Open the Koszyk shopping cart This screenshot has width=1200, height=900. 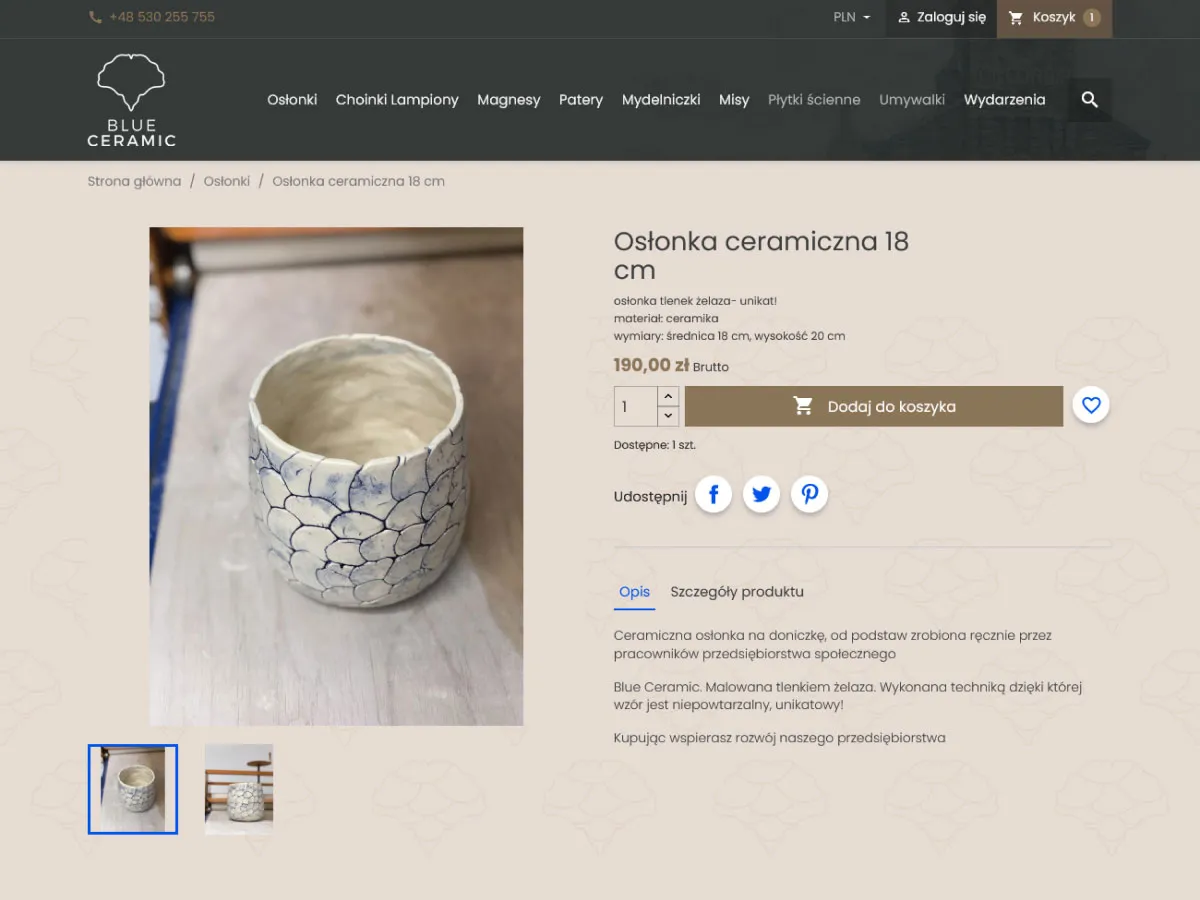1053,18
